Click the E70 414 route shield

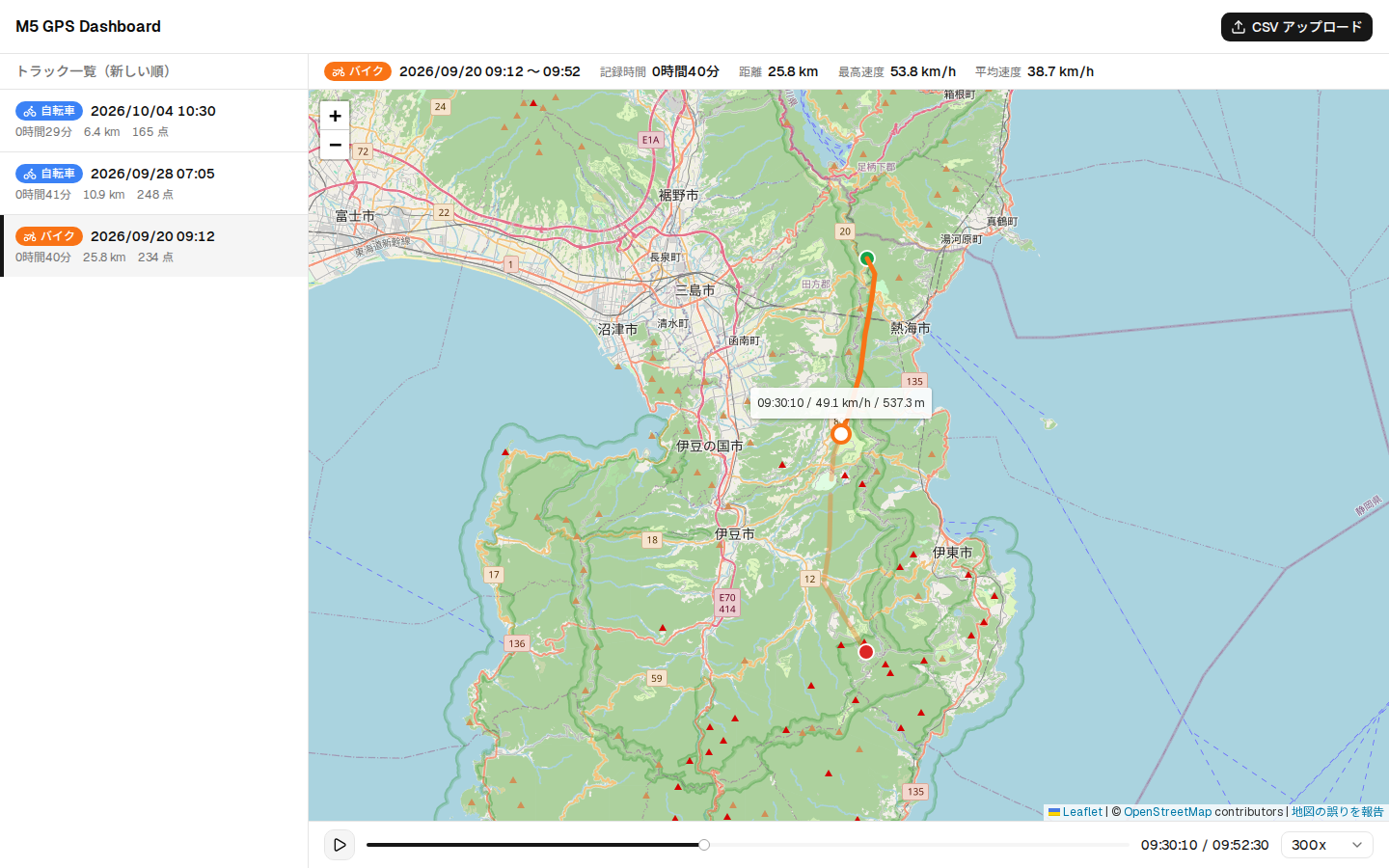pos(727,604)
